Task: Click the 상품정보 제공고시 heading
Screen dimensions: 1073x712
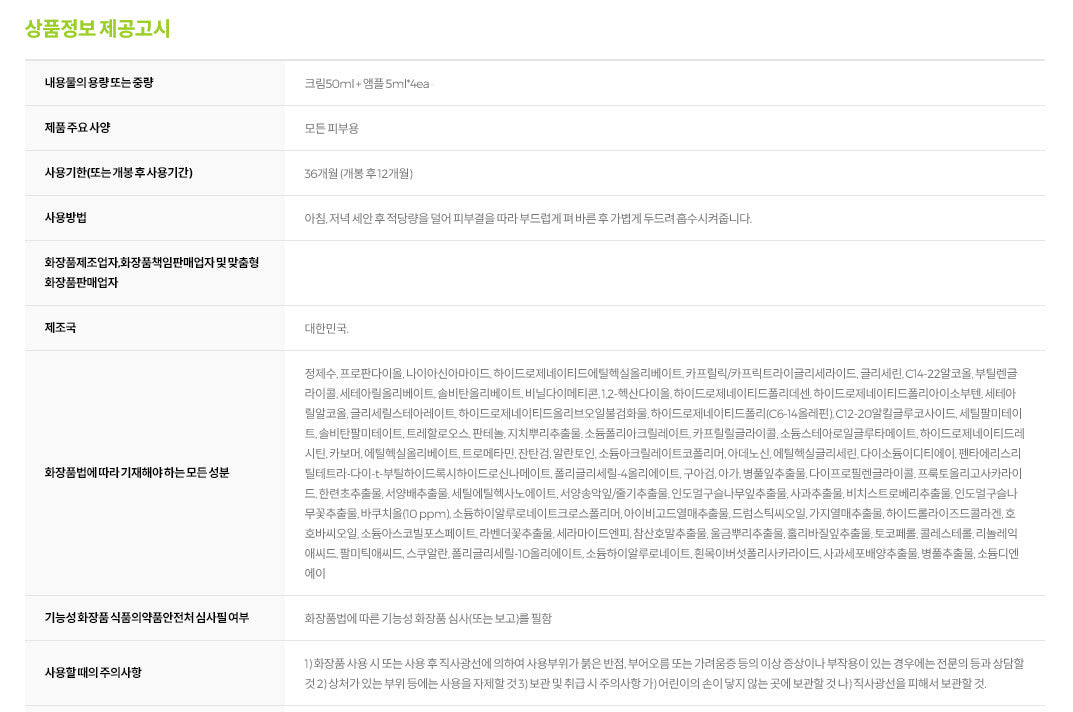Action: coord(97,28)
